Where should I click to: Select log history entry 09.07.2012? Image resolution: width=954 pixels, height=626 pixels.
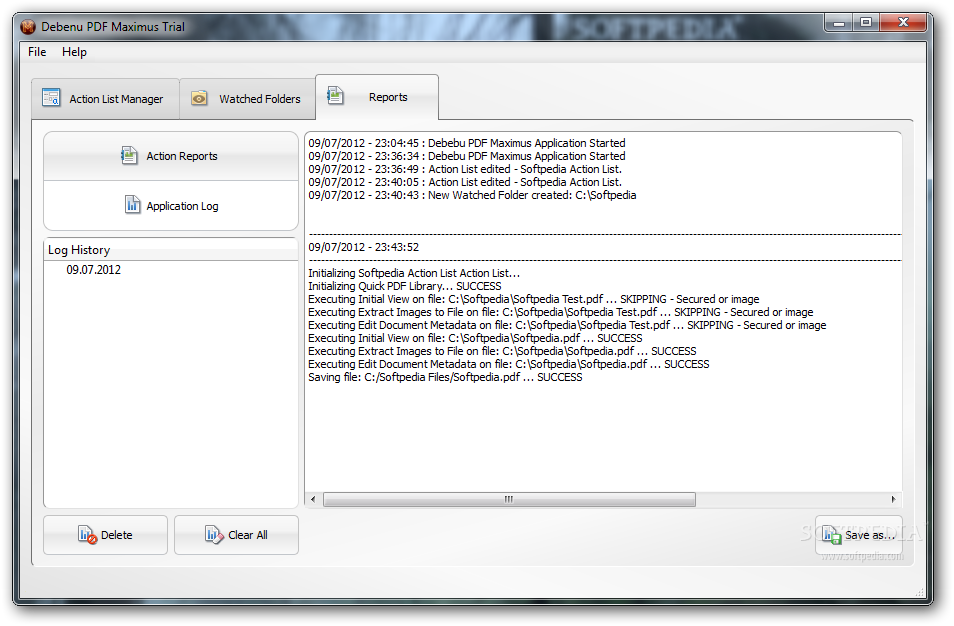94,270
